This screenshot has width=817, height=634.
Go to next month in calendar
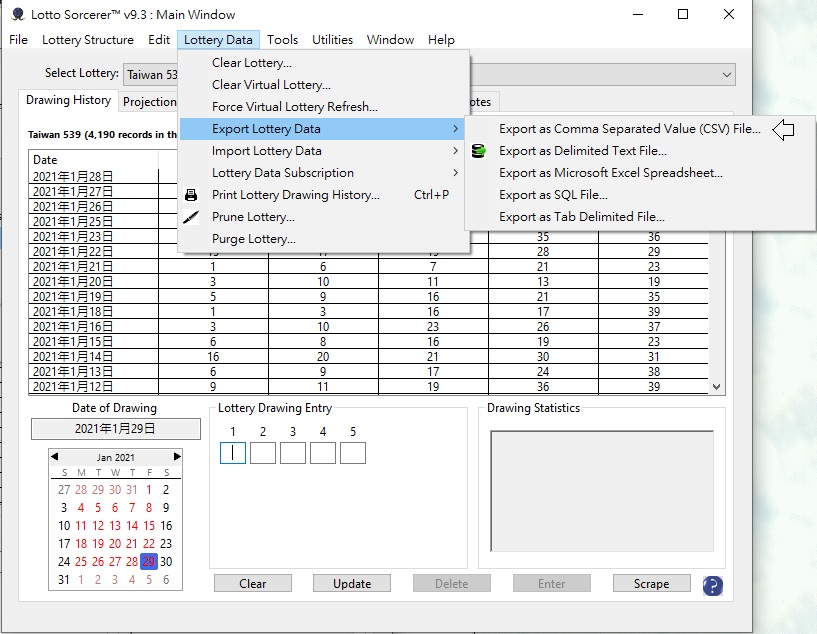(x=177, y=457)
